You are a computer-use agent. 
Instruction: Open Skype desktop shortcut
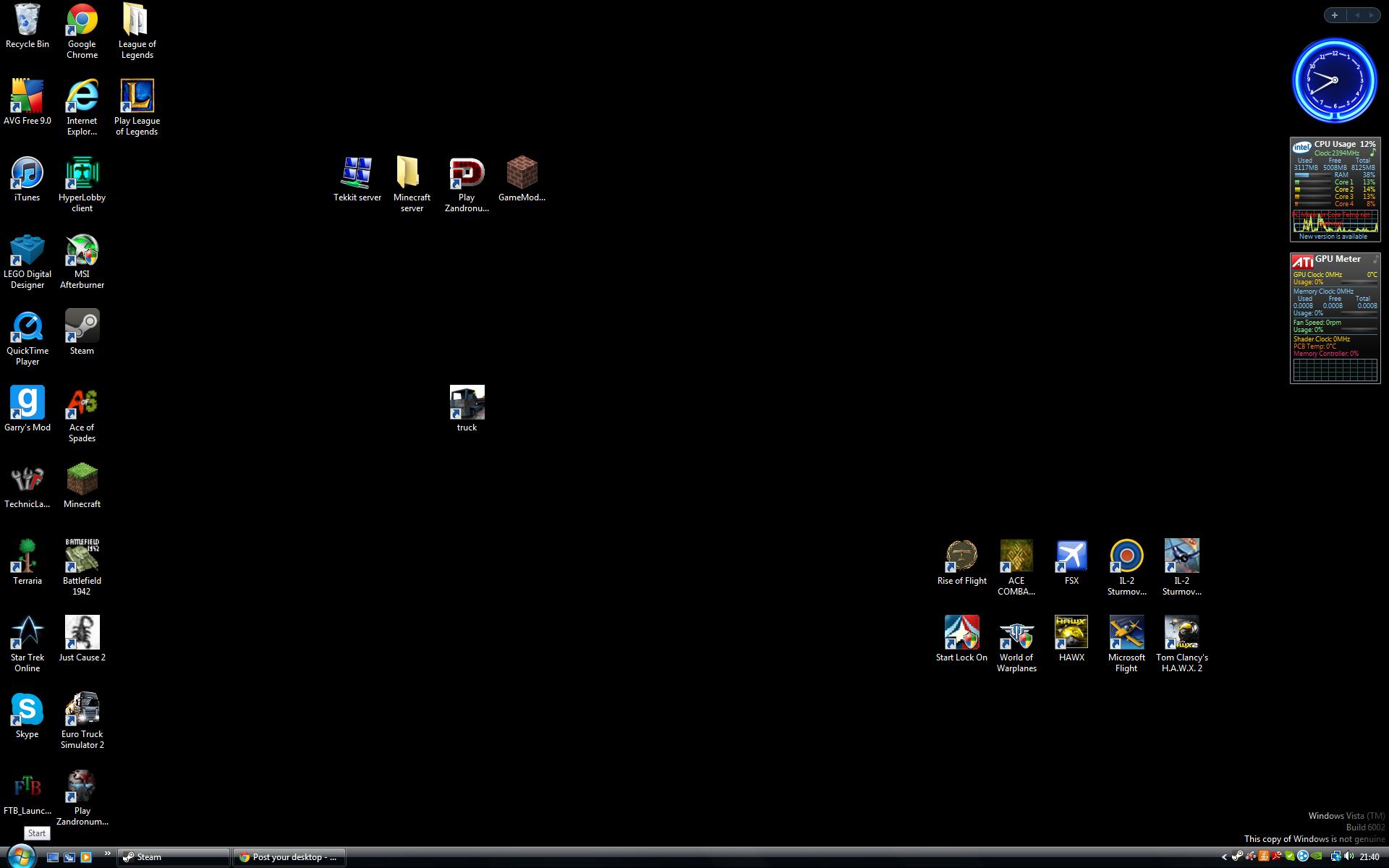(x=27, y=716)
